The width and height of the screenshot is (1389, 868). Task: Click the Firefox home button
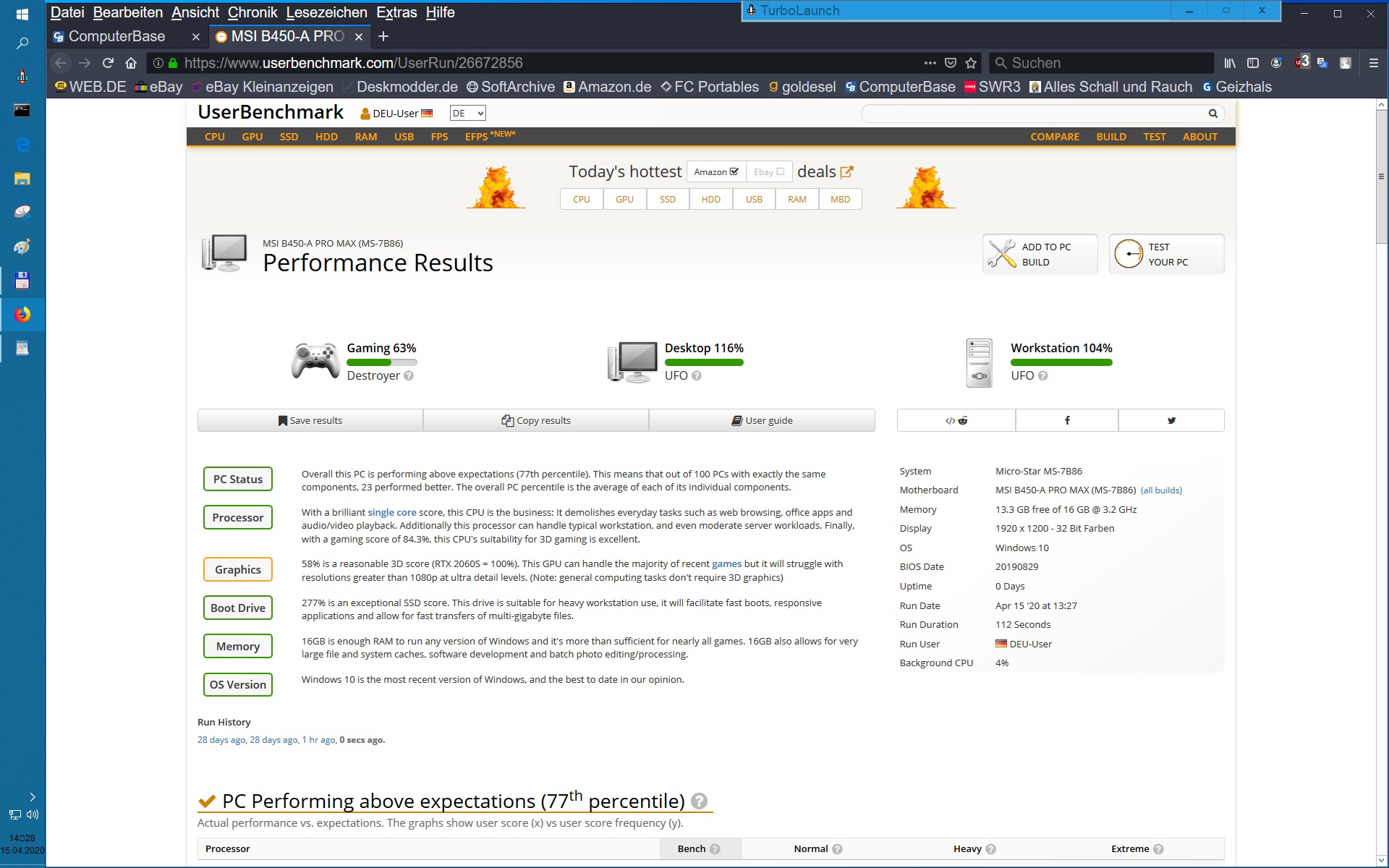coord(131,63)
